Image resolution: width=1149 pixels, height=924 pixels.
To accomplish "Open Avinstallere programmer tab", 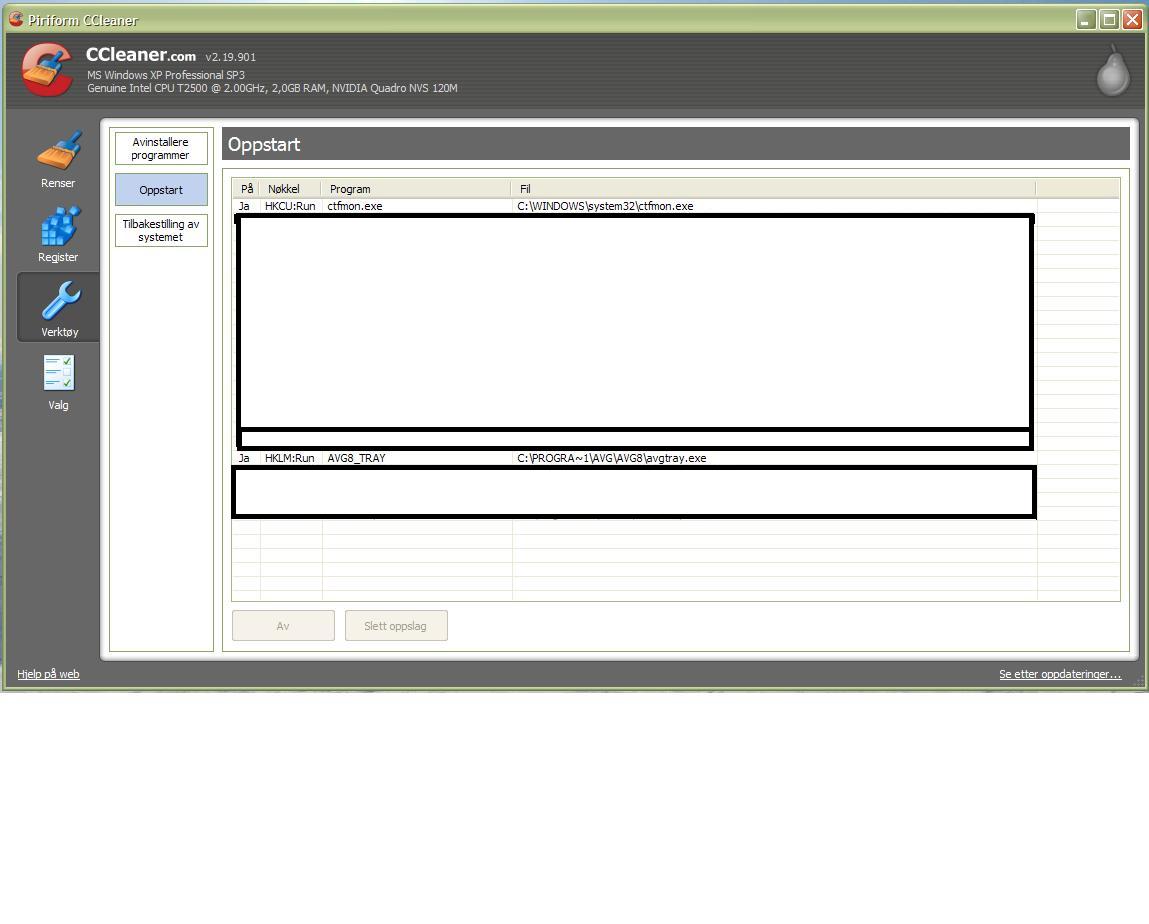I will tap(161, 149).
